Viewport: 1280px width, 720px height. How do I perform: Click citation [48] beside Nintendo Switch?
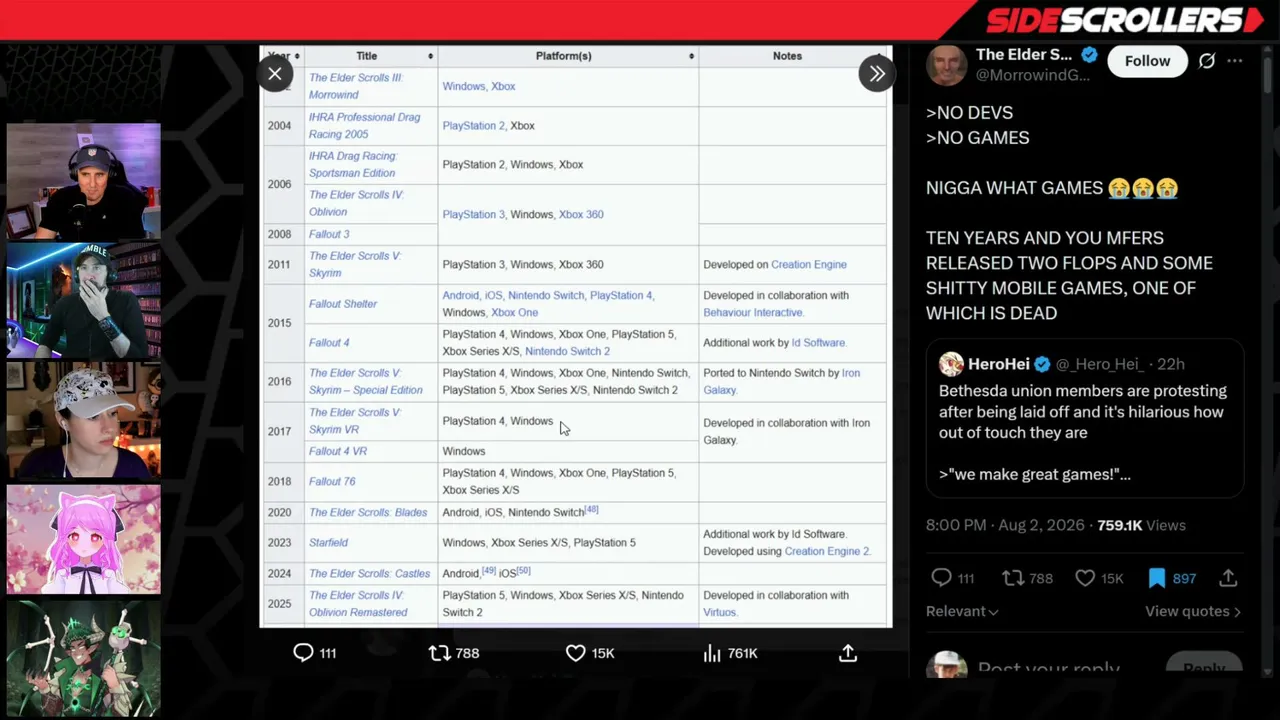[x=592, y=510]
